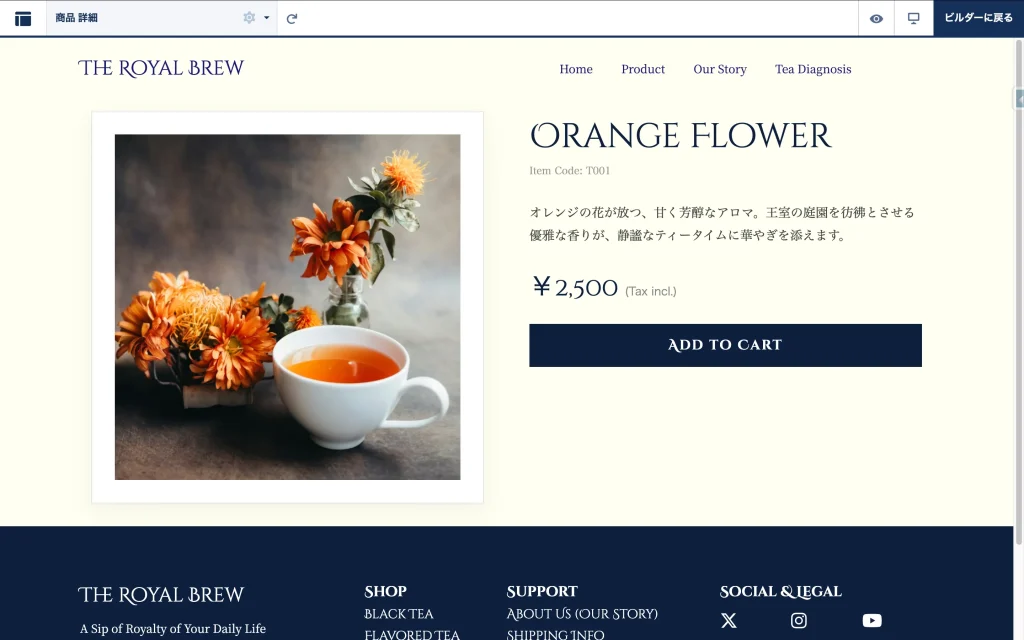The height and width of the screenshot is (640, 1024).
Task: Click the orange flower tea product image
Action: point(287,307)
